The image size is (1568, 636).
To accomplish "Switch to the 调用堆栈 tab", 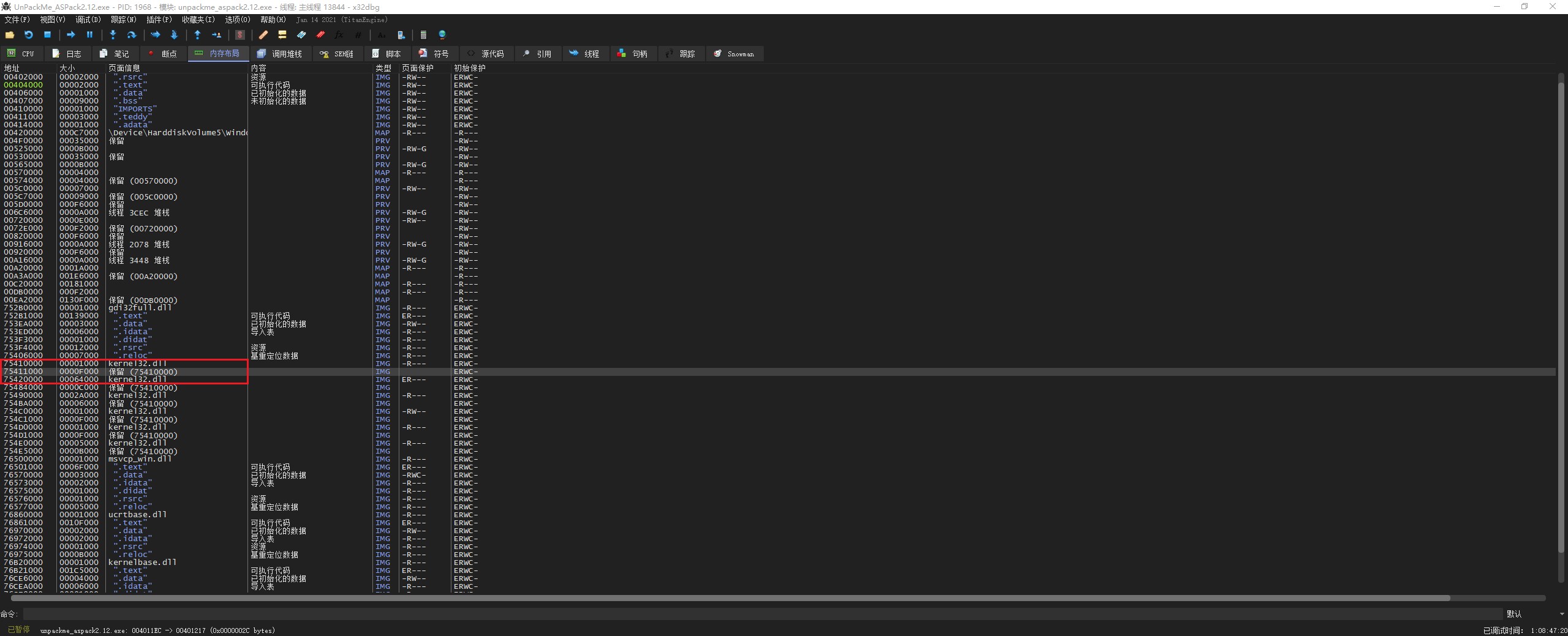I will tap(281, 54).
